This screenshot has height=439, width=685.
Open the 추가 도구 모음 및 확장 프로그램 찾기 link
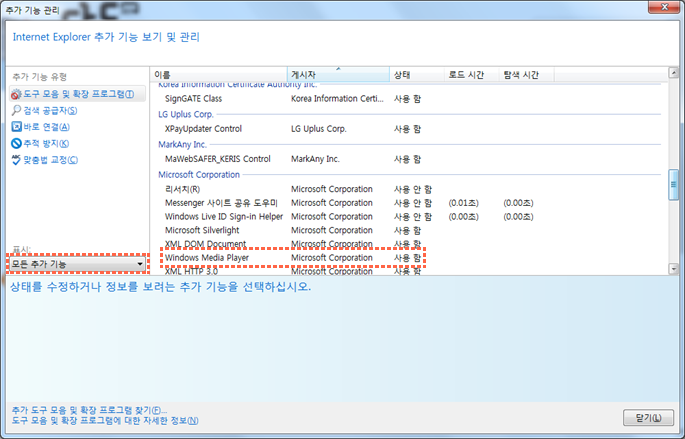tap(89, 410)
